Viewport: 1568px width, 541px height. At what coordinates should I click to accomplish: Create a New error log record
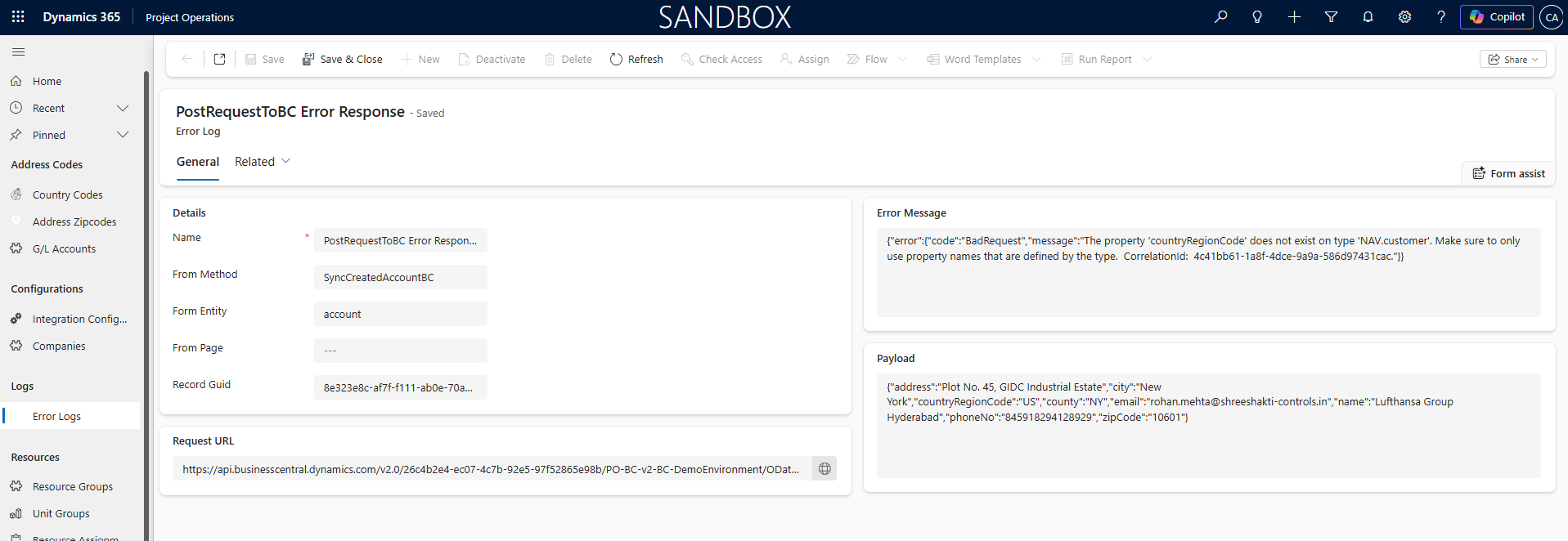click(420, 59)
